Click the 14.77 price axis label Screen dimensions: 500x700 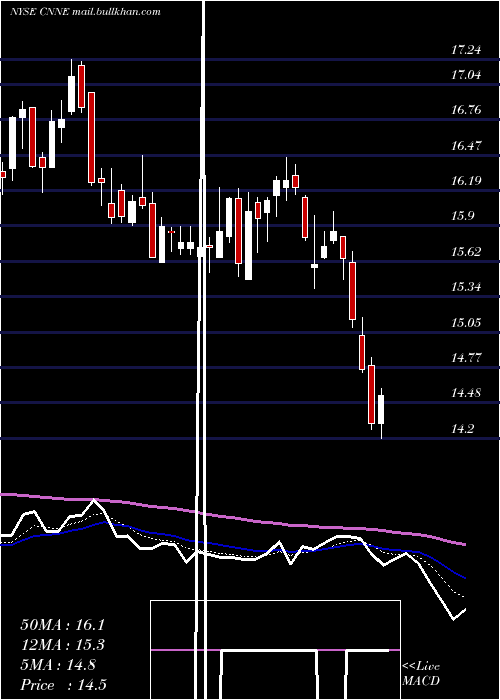[466, 358]
